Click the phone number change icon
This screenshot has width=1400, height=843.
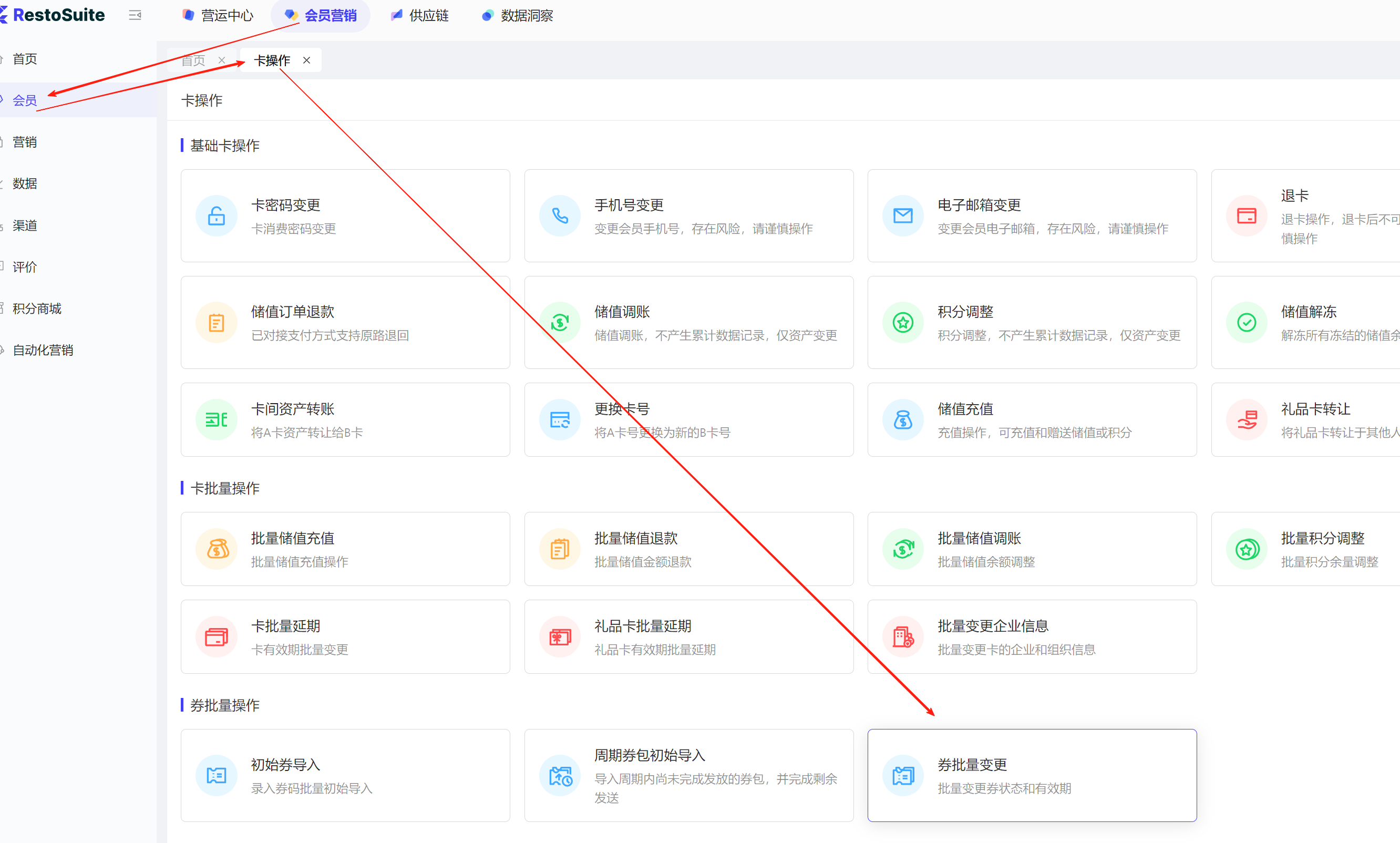(560, 216)
